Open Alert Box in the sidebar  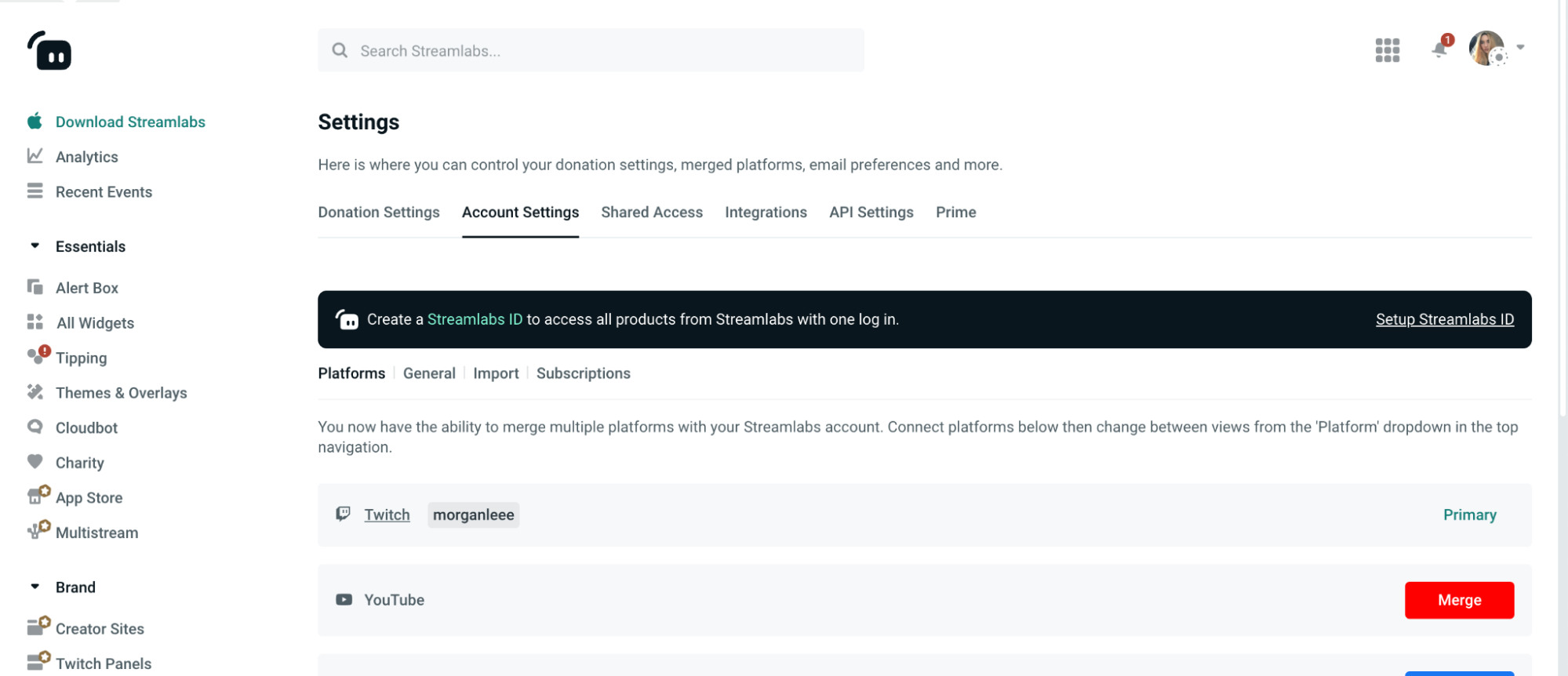pos(86,288)
